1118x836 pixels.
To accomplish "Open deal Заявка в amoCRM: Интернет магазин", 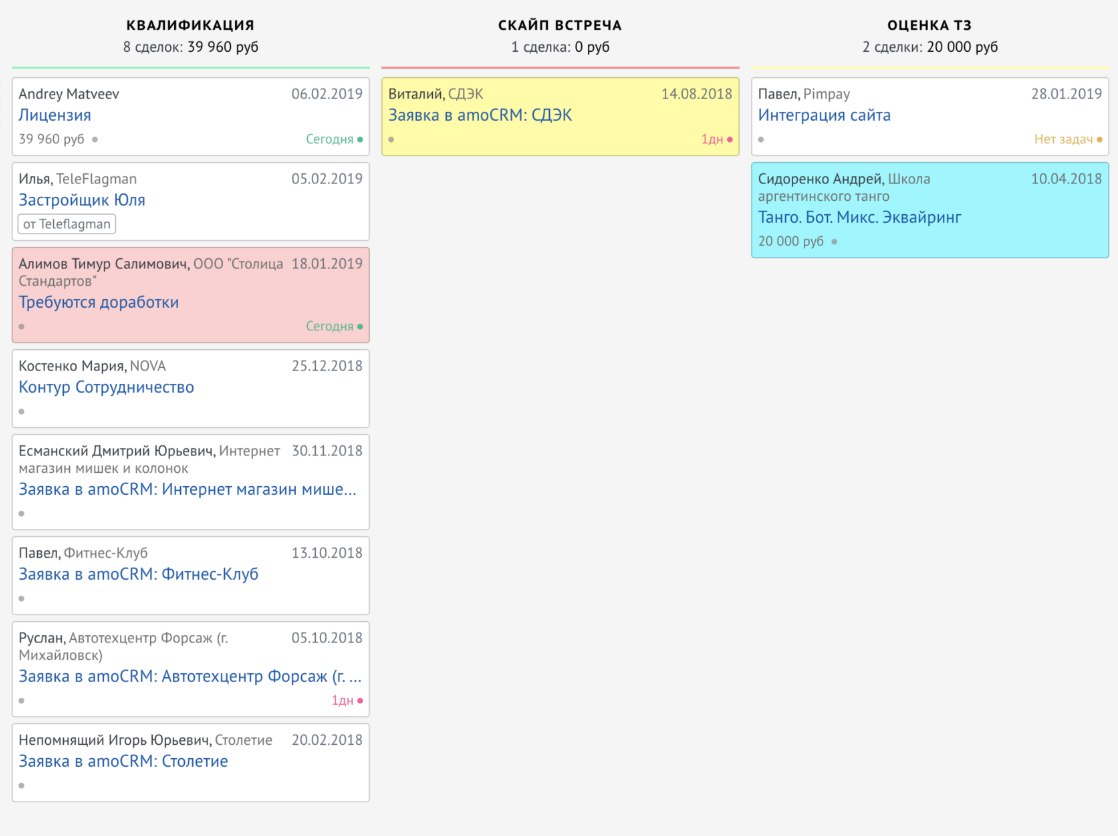I will 188,489.
